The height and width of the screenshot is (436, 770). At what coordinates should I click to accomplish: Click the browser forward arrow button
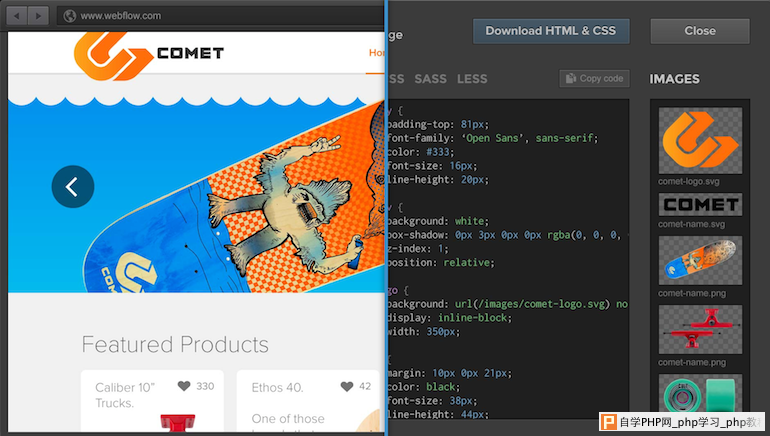(x=38, y=16)
